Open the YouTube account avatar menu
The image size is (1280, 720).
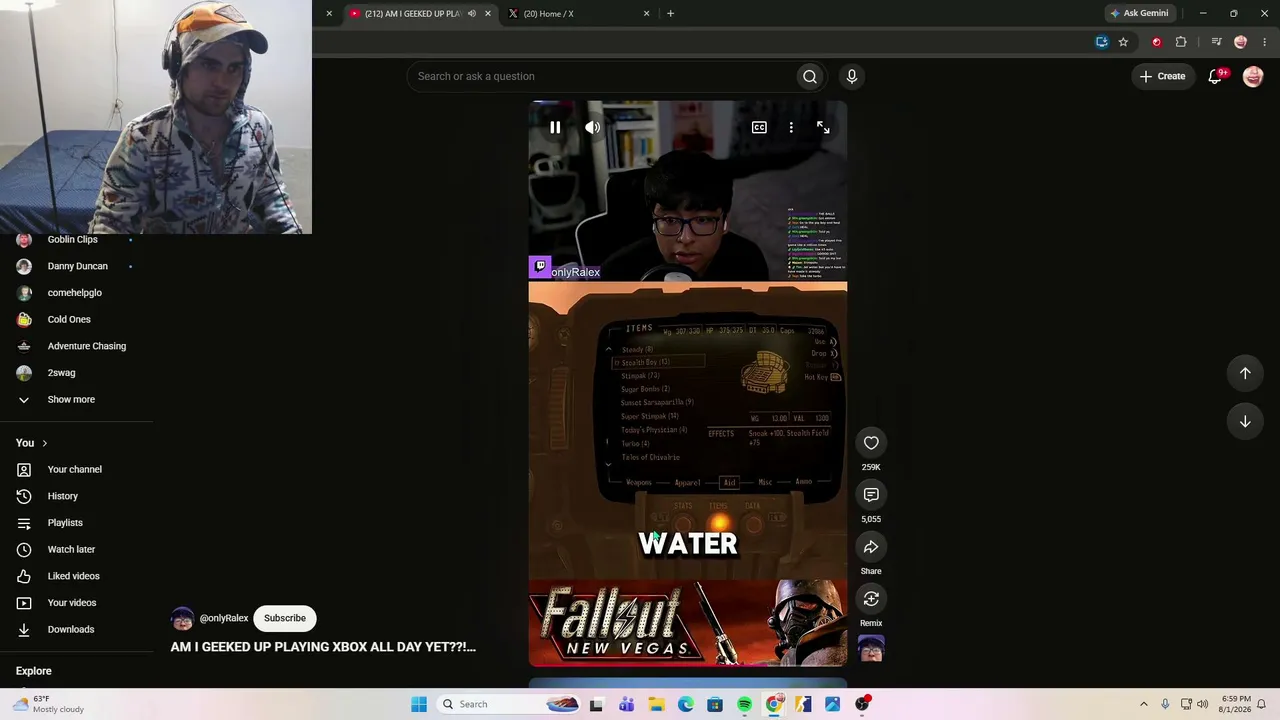point(1253,76)
